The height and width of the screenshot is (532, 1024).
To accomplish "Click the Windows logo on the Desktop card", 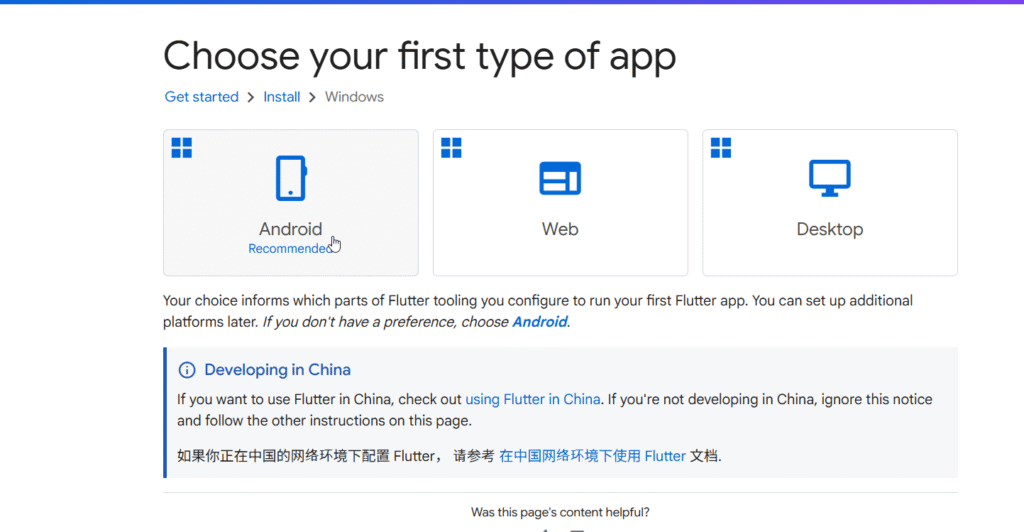I will tap(721, 148).
